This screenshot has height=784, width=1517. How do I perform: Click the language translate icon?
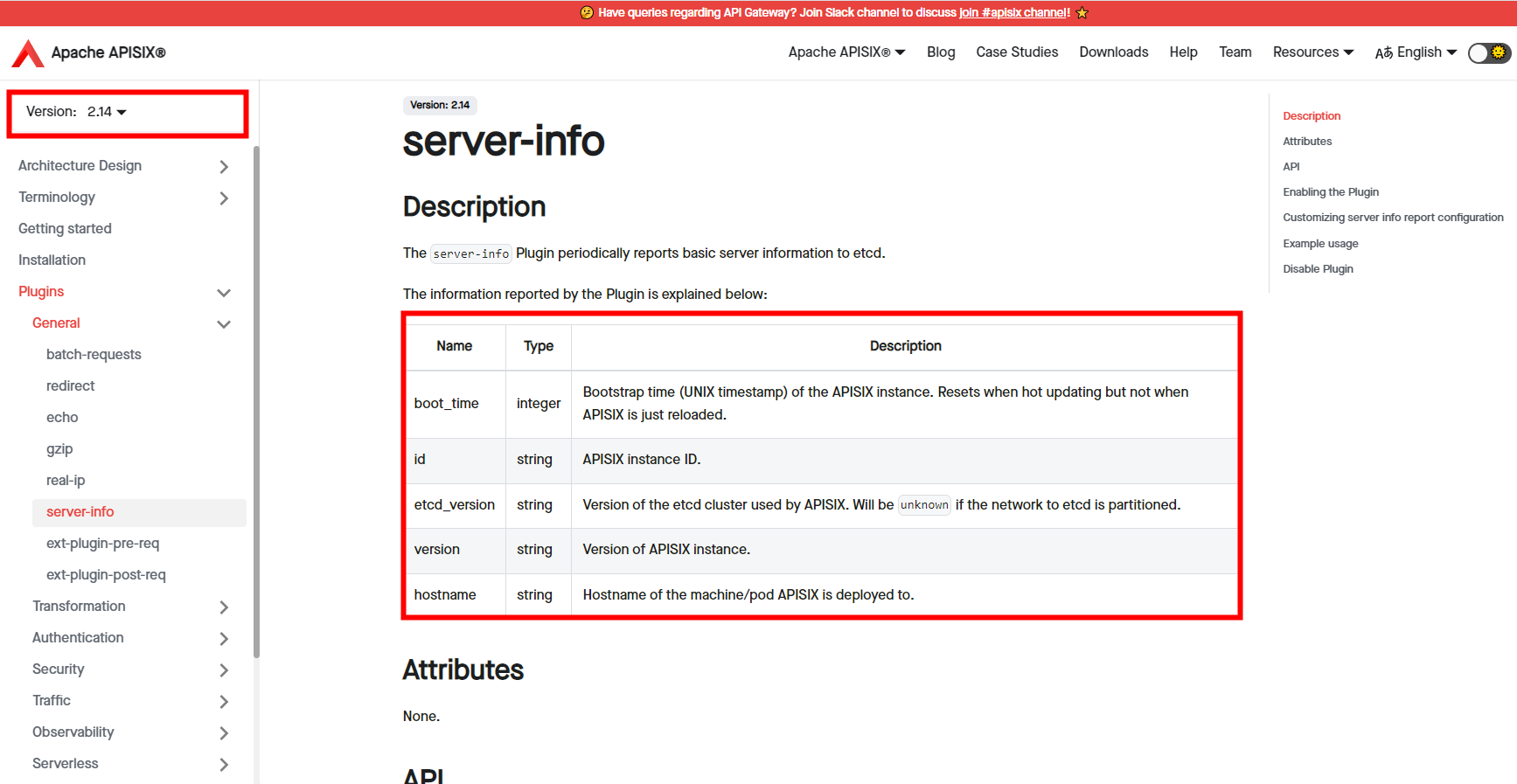pos(1383,52)
